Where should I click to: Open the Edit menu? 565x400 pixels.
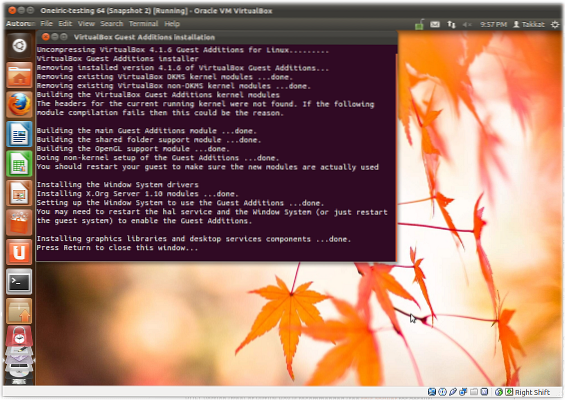pos(65,24)
